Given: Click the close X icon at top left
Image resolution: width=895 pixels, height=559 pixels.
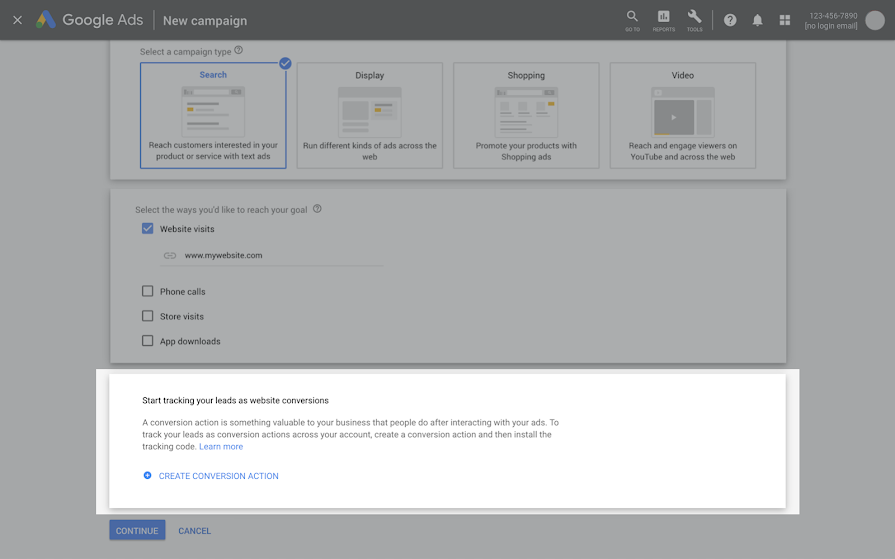Looking at the screenshot, I should click(17, 20).
